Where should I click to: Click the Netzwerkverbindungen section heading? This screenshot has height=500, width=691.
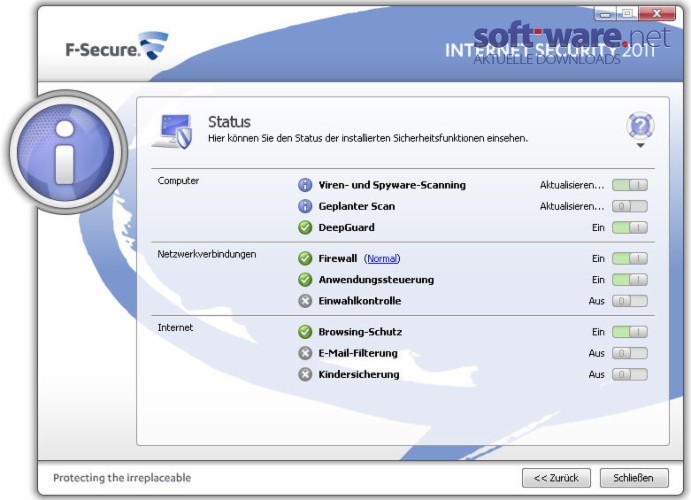pos(207,254)
